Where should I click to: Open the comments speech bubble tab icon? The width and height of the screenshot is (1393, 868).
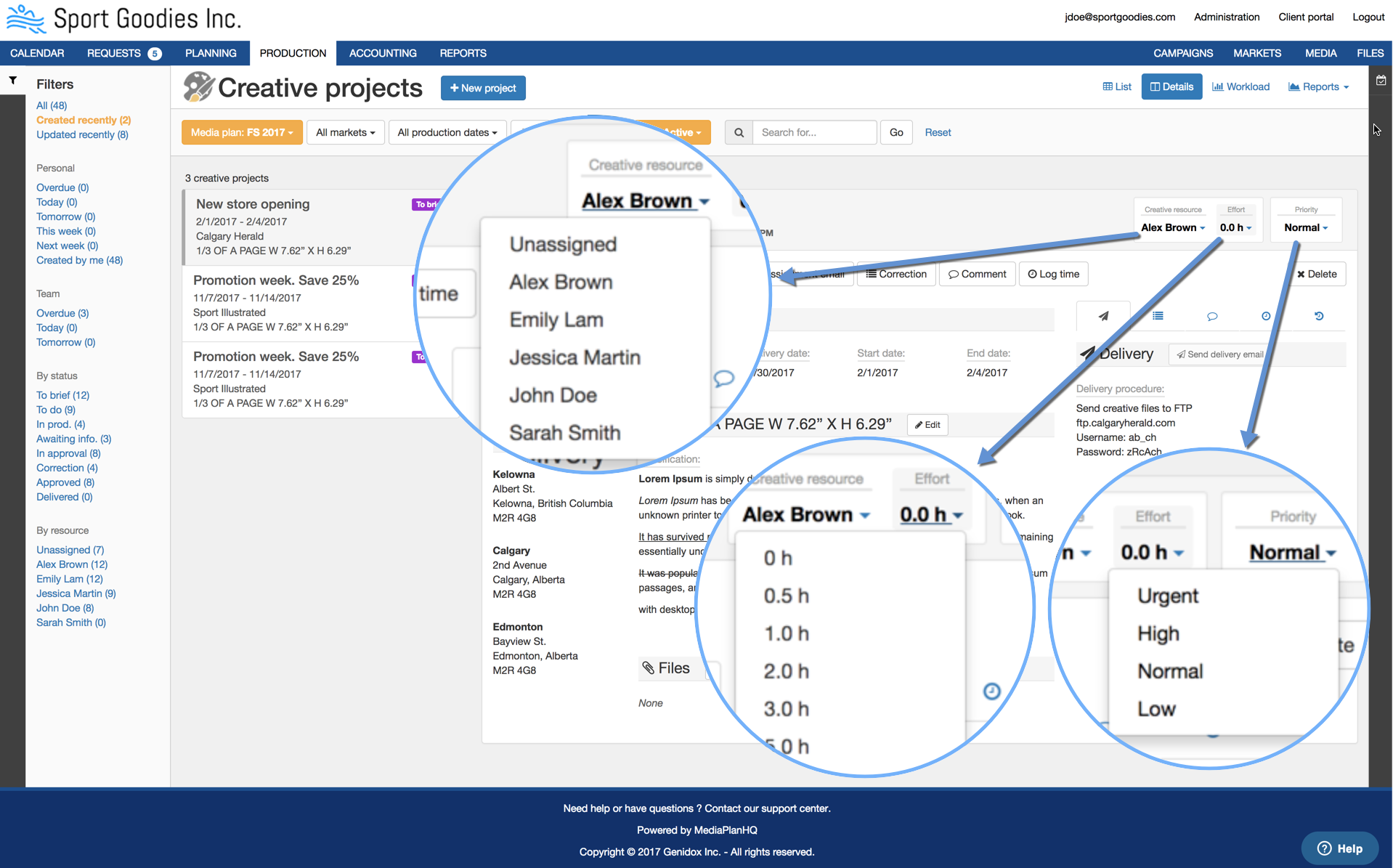[1212, 316]
